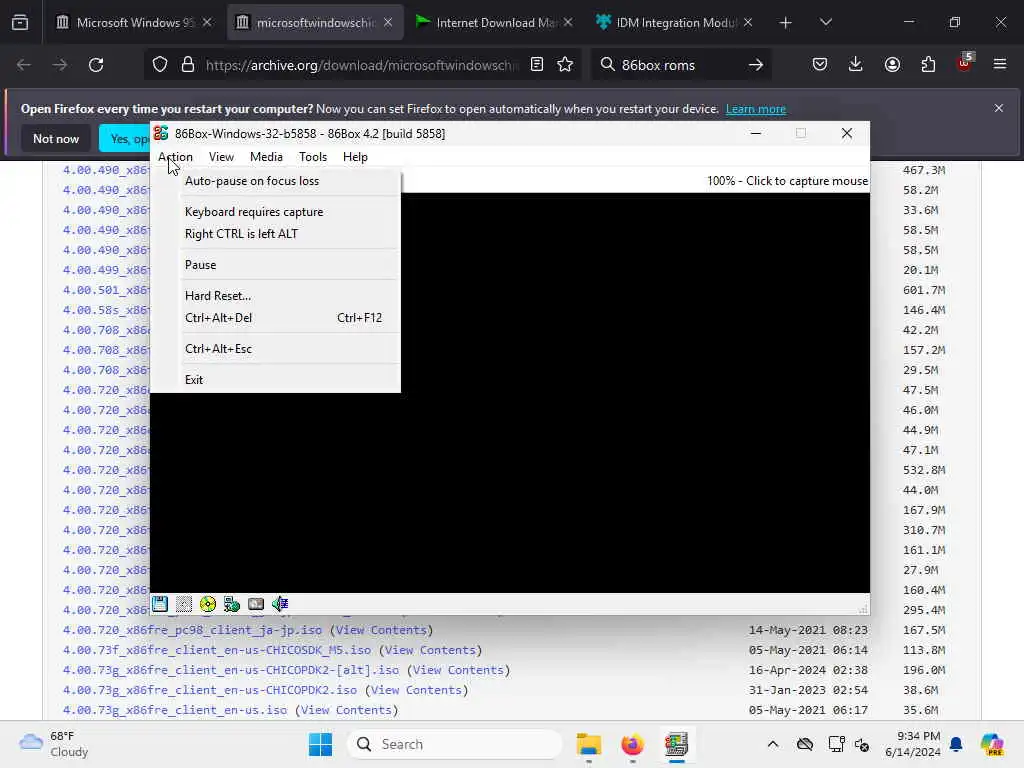Open 4.00.73g_x86fre_client_en-us.iso link
Viewport: 1024px width, 768px height.
(x=174, y=710)
